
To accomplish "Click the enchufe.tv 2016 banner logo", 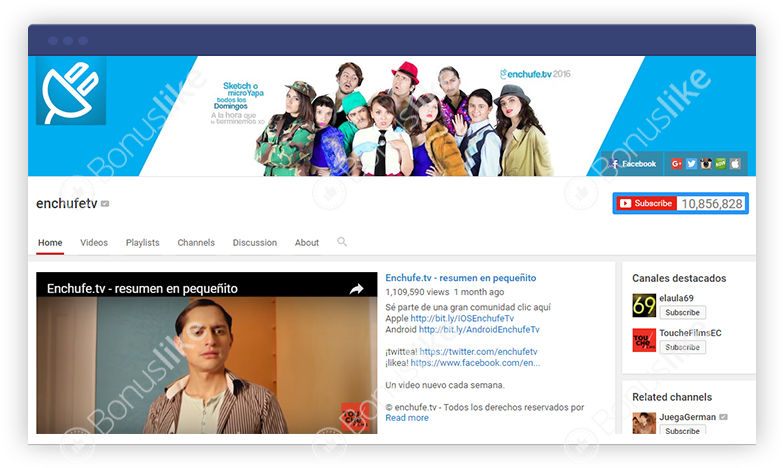I will click(535, 74).
